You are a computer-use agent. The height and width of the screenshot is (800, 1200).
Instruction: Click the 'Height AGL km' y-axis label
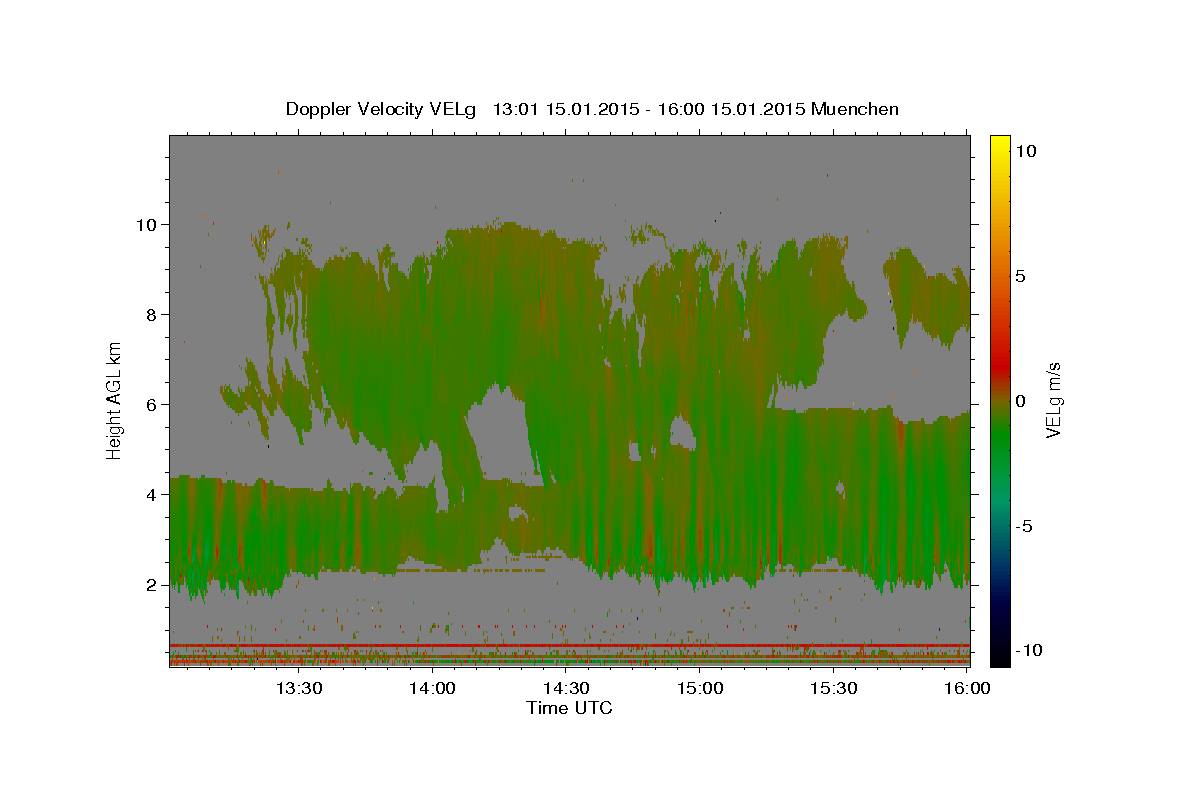pyautogui.click(x=114, y=400)
